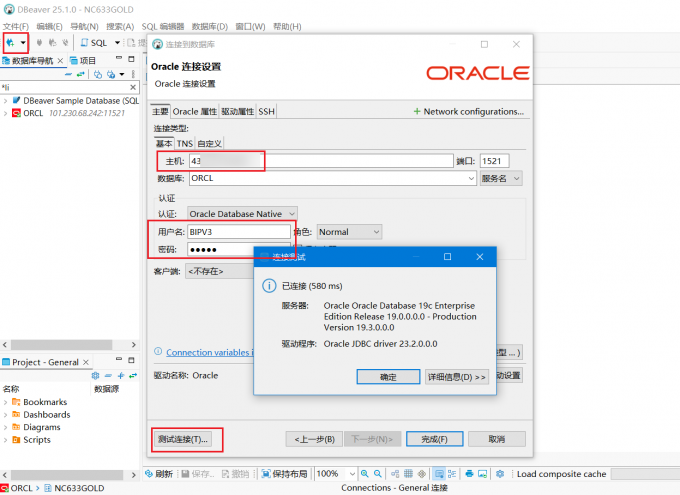Open the 文件(F) menu

(x=16, y=26)
